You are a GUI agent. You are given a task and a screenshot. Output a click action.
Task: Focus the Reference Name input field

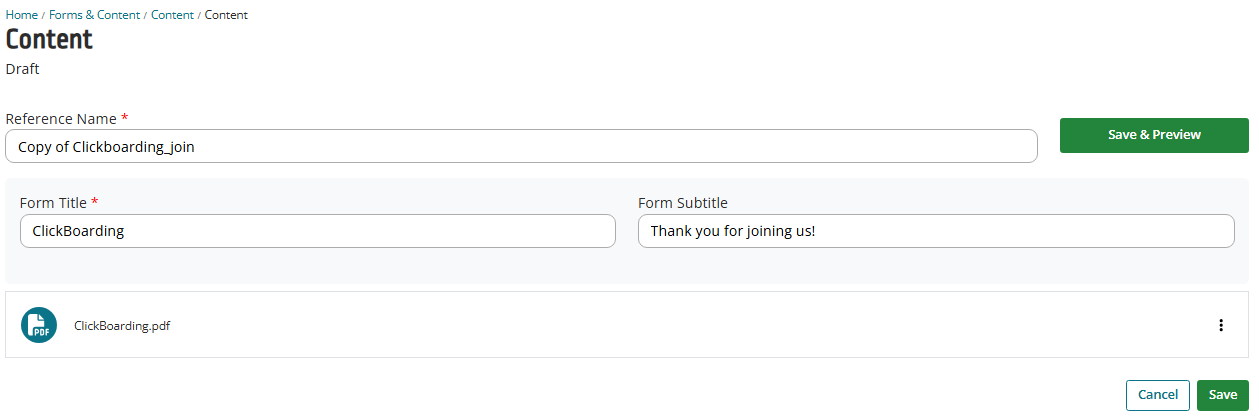click(x=521, y=146)
